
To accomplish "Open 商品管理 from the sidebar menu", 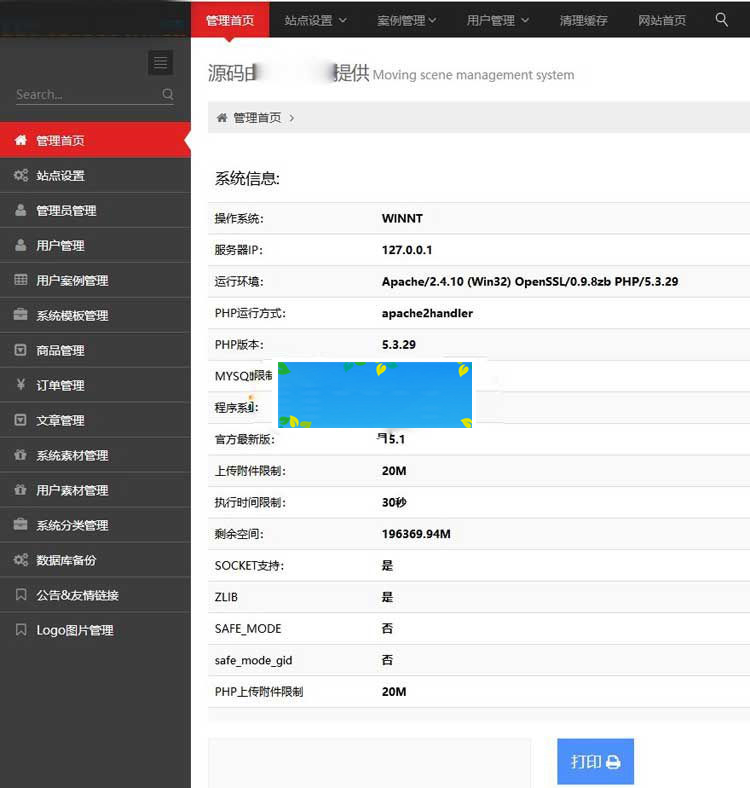I will [x=60, y=350].
